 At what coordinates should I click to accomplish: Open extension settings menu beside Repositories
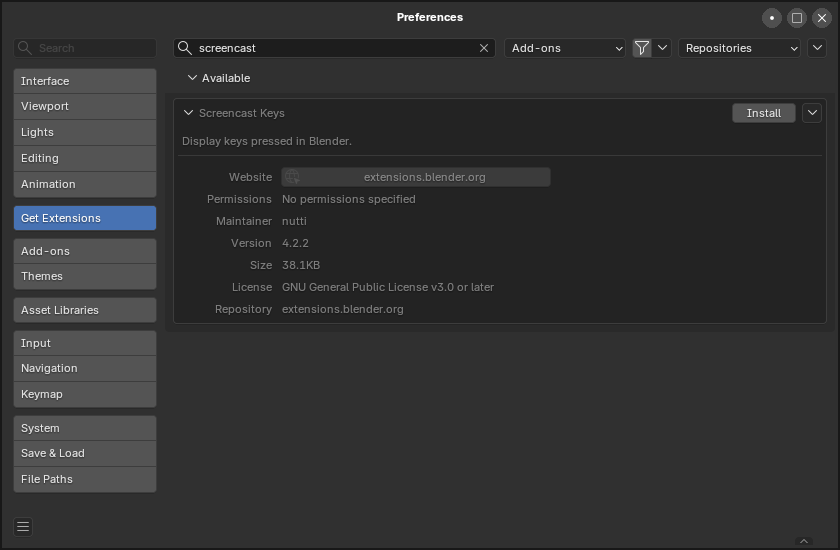[817, 48]
